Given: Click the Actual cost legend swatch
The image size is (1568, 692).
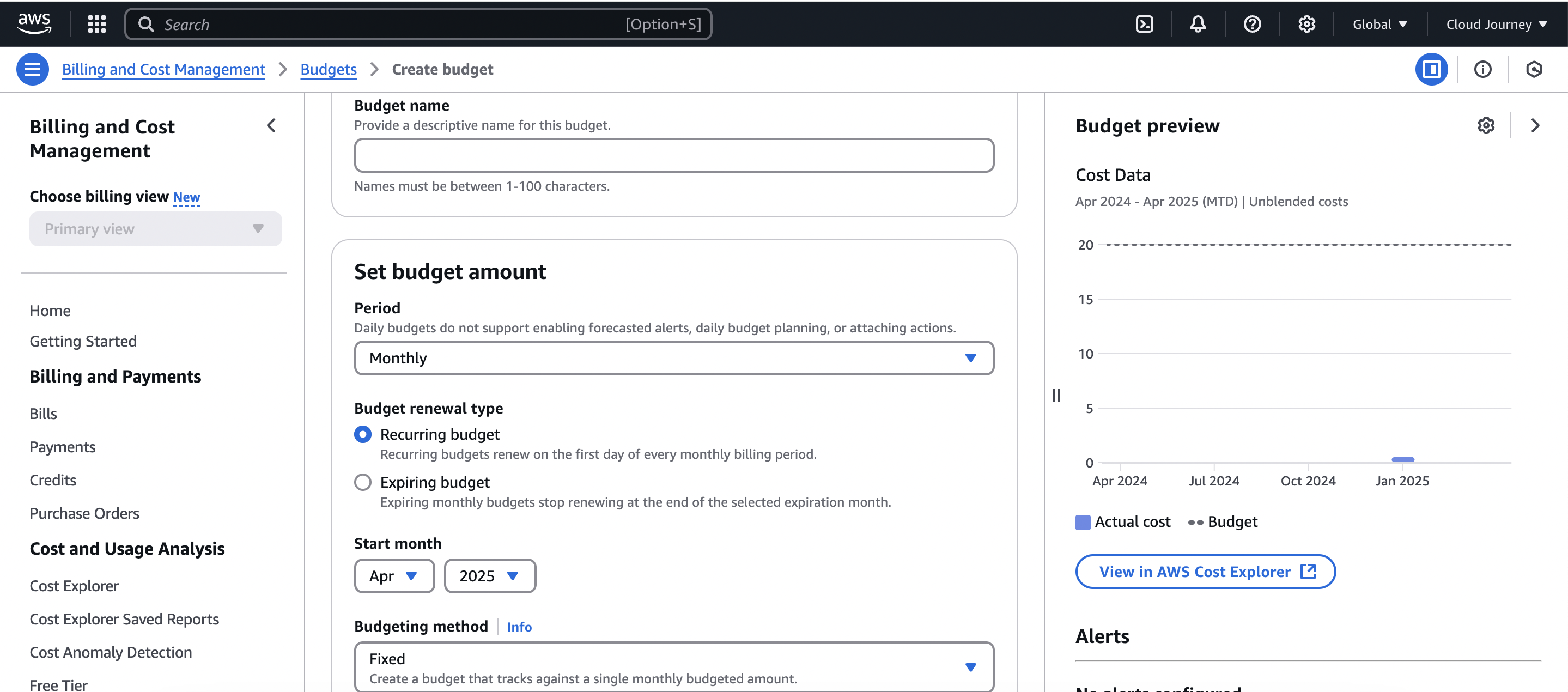Looking at the screenshot, I should [x=1083, y=522].
